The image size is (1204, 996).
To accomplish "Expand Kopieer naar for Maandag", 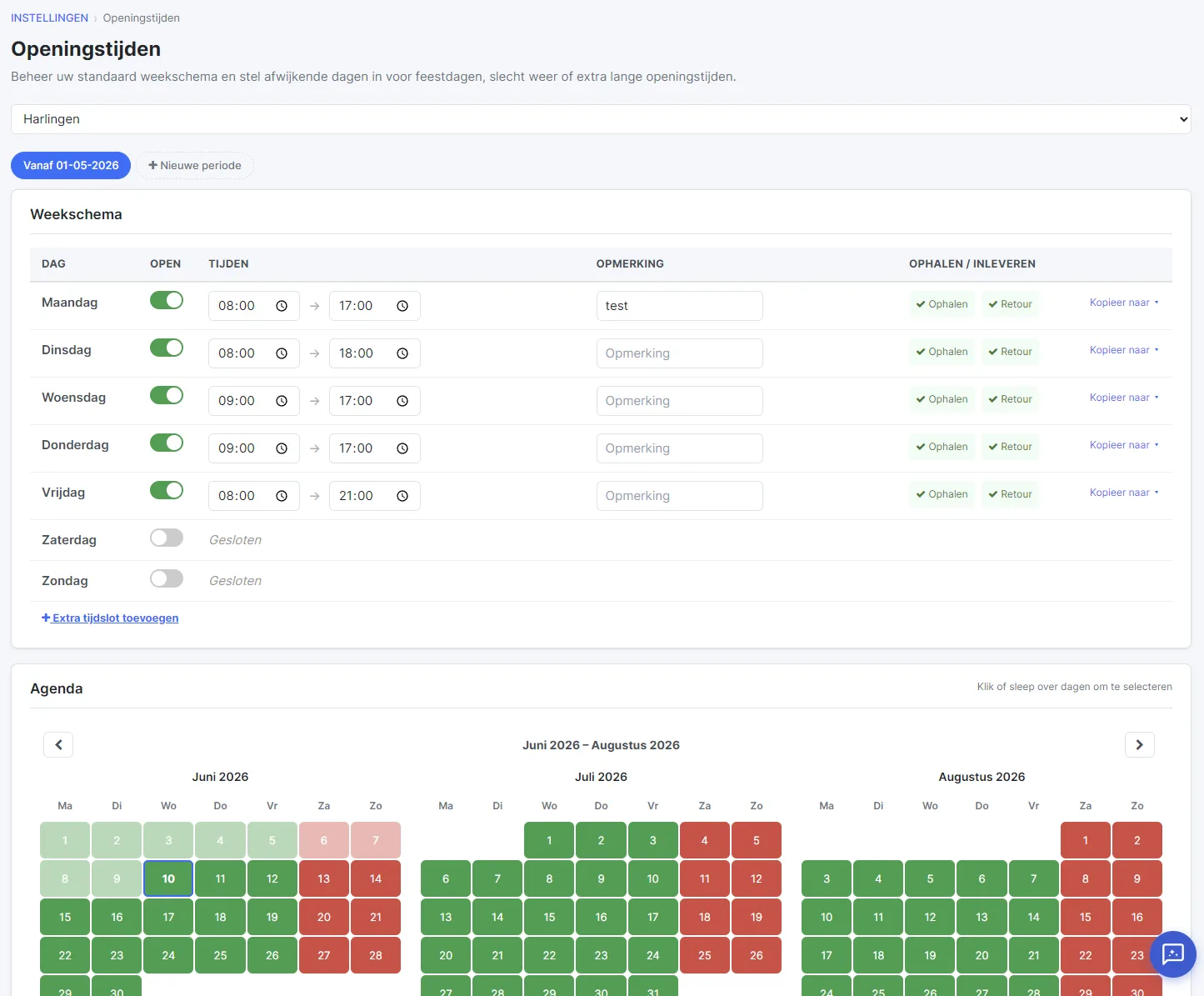I will 1124,303.
